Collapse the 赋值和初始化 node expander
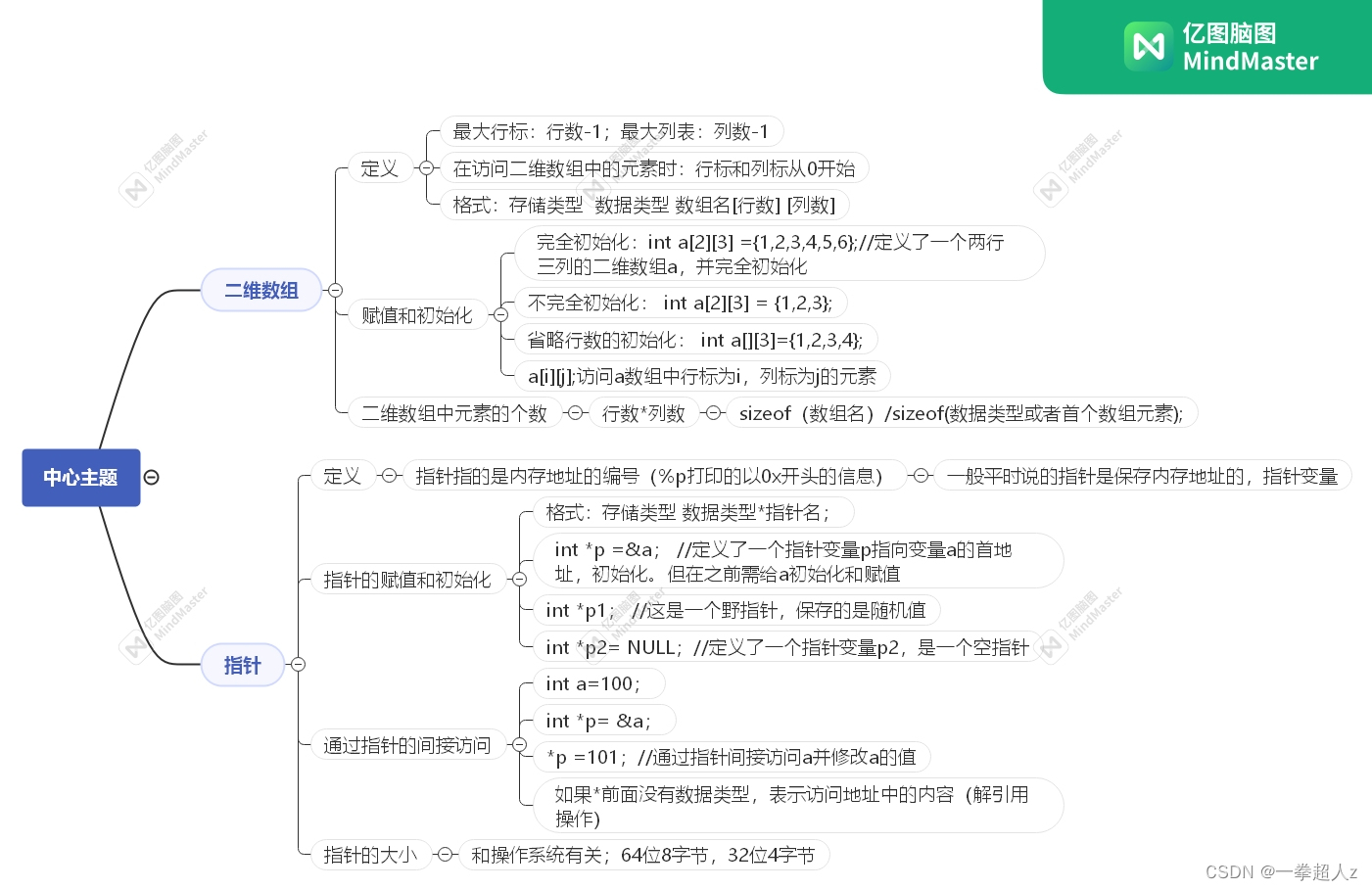 [500, 315]
